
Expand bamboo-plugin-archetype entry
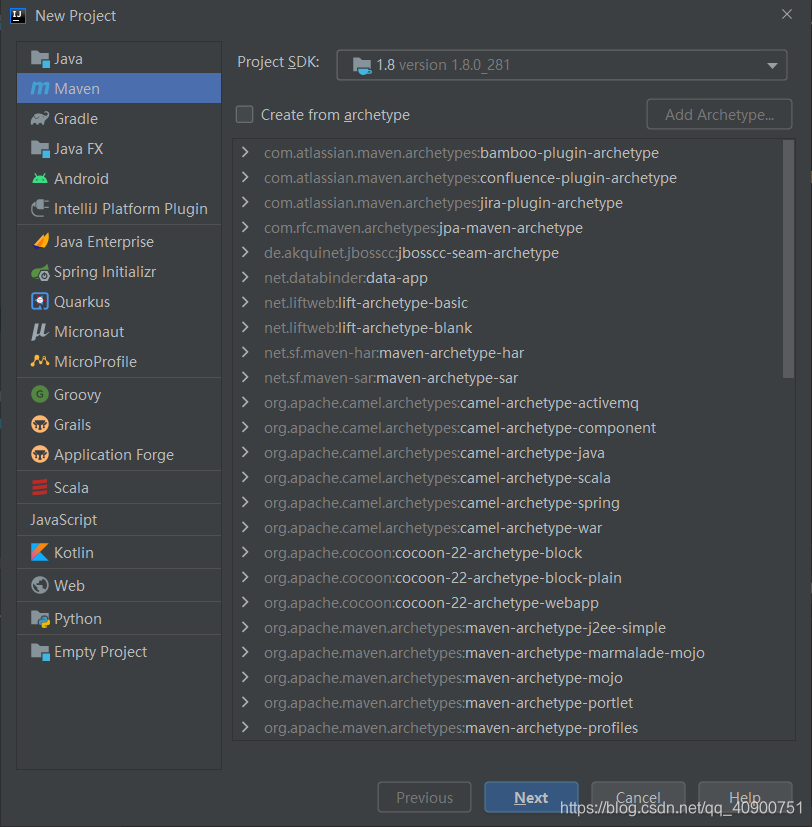tap(245, 152)
